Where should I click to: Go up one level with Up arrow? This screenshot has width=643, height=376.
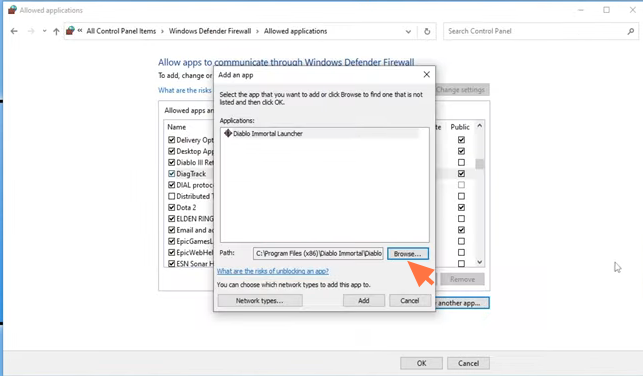pyautogui.click(x=56, y=31)
